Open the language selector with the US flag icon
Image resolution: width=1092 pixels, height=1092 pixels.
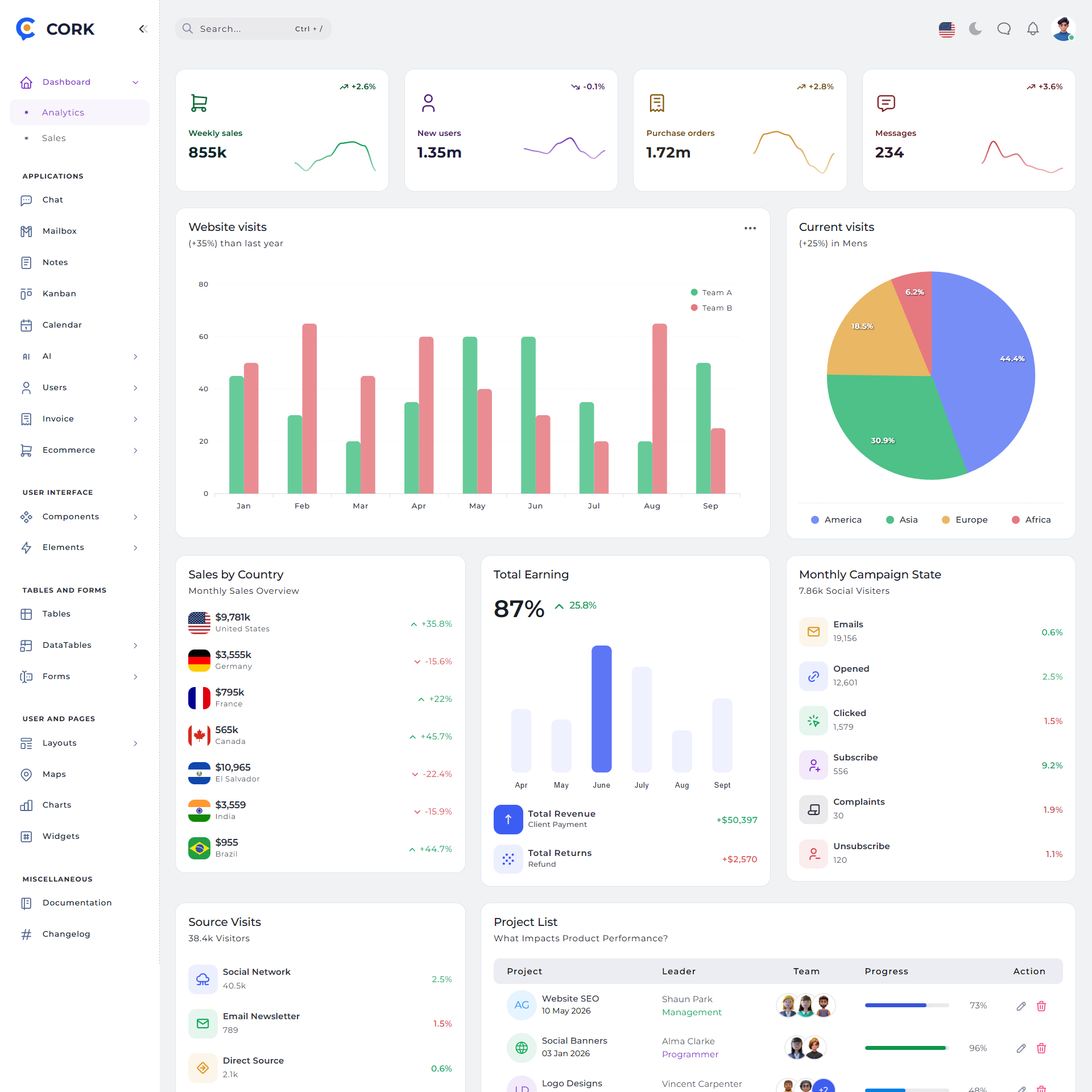tap(946, 29)
